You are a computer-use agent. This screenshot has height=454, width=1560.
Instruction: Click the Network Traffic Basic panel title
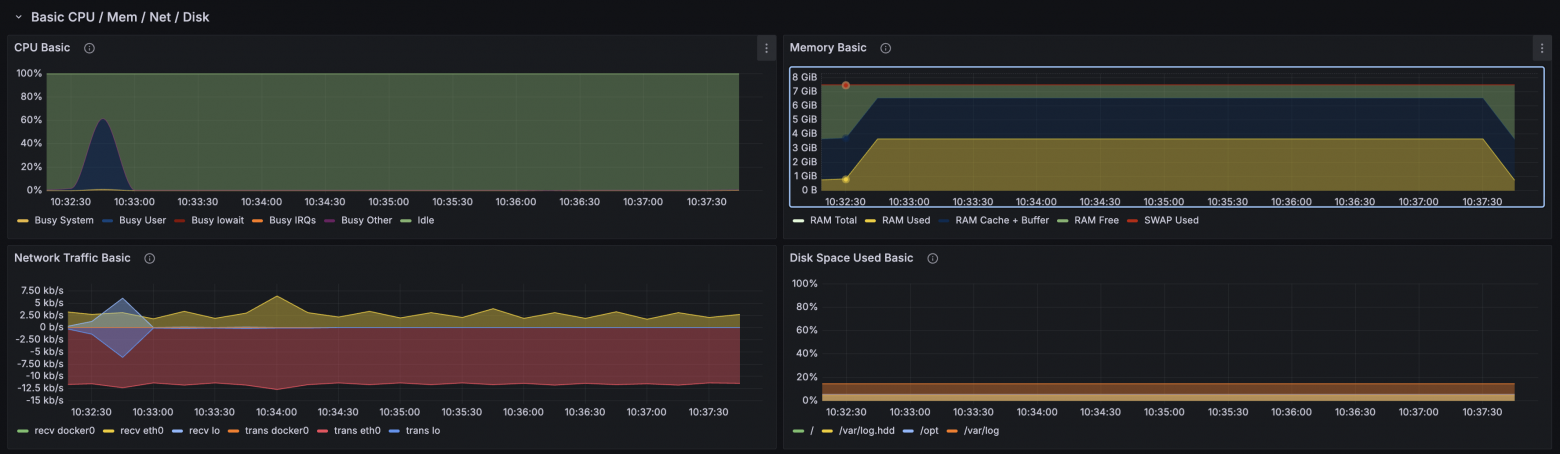(x=72, y=258)
